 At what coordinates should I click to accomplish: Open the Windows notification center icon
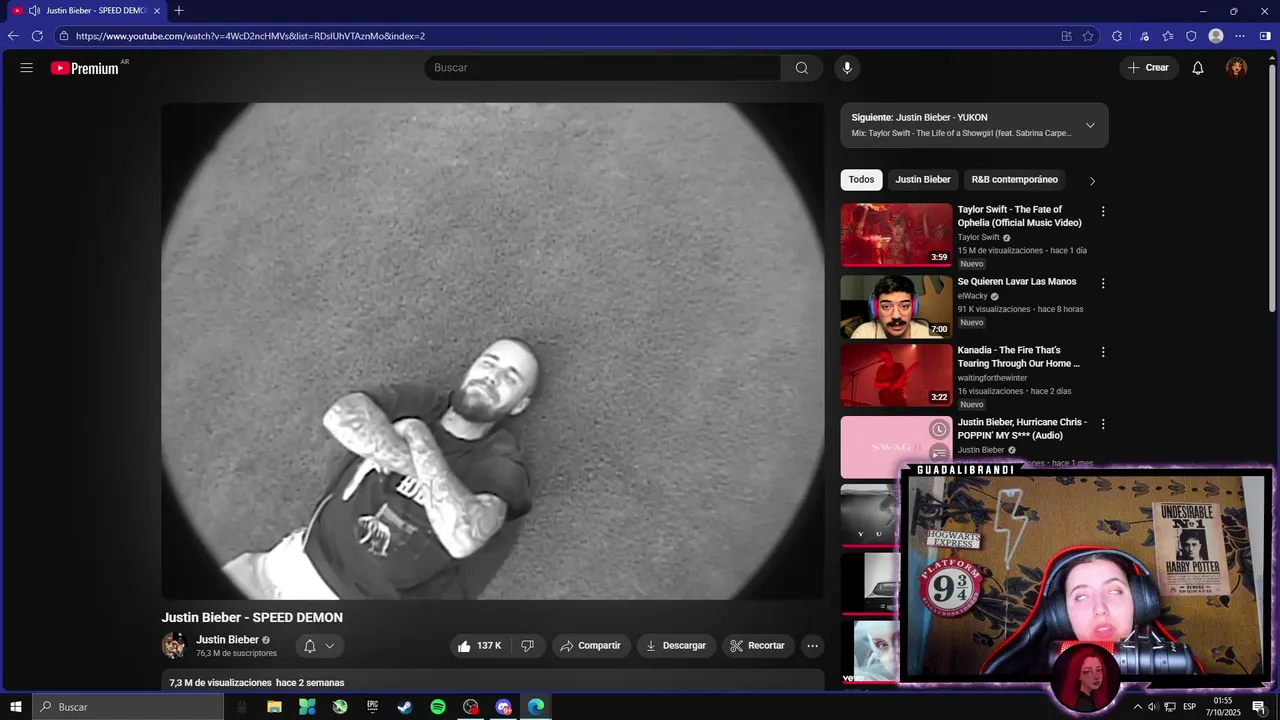point(1259,707)
